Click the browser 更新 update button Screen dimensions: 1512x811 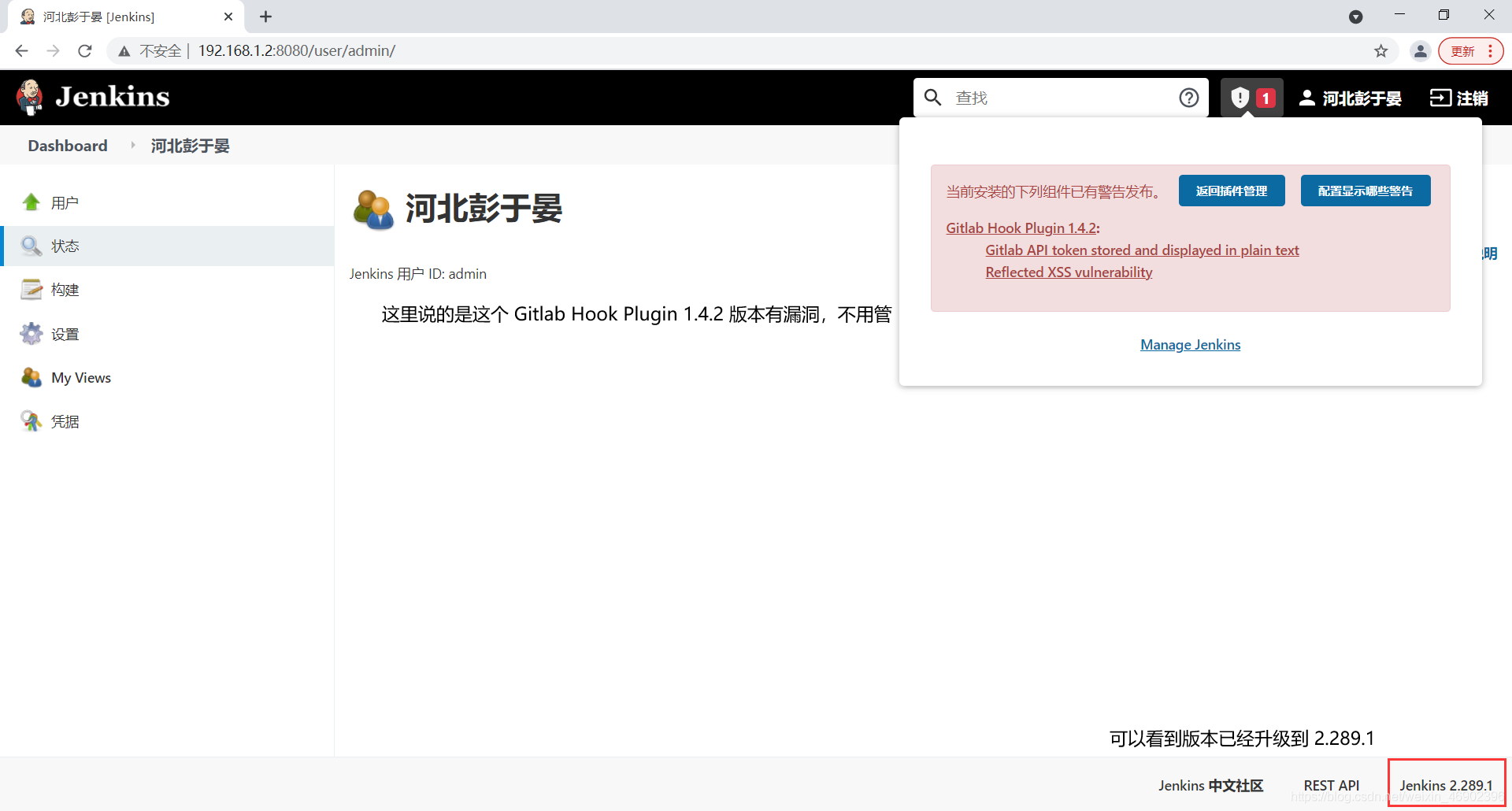1463,50
